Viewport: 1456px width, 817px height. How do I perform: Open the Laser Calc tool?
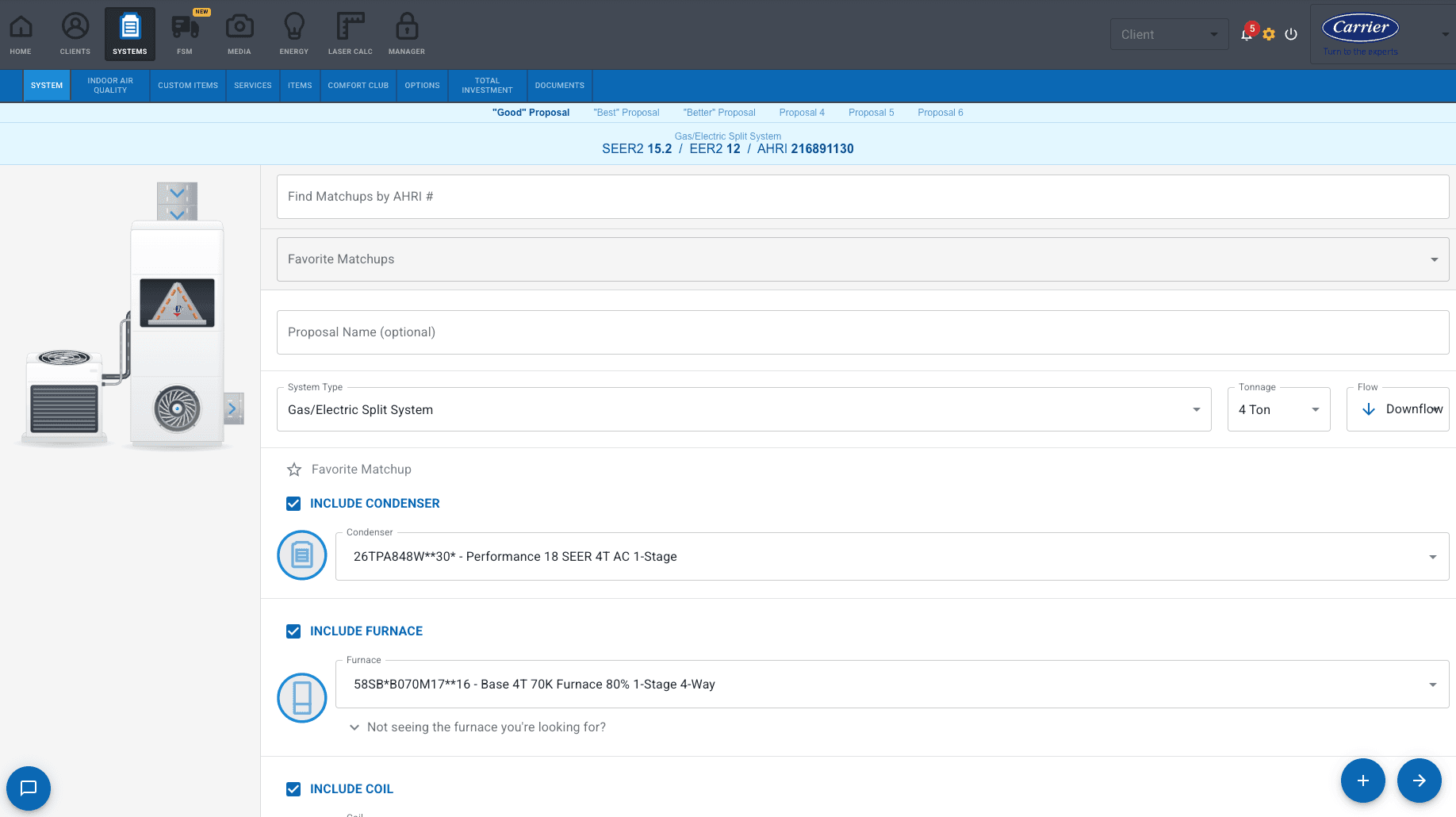tap(351, 34)
